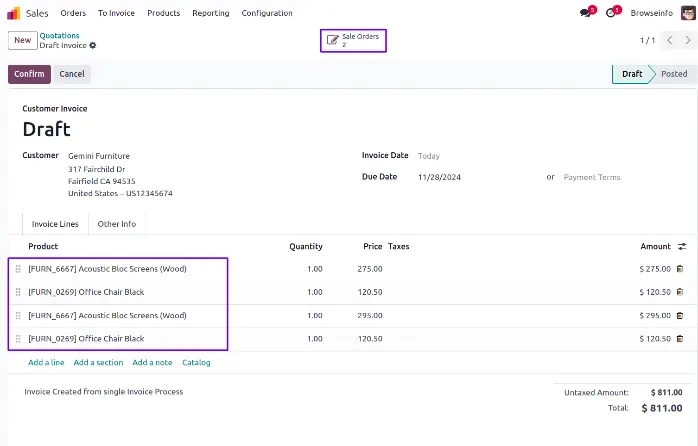The image size is (698, 446).
Task: Click the user avatar picture
Action: (686, 13)
